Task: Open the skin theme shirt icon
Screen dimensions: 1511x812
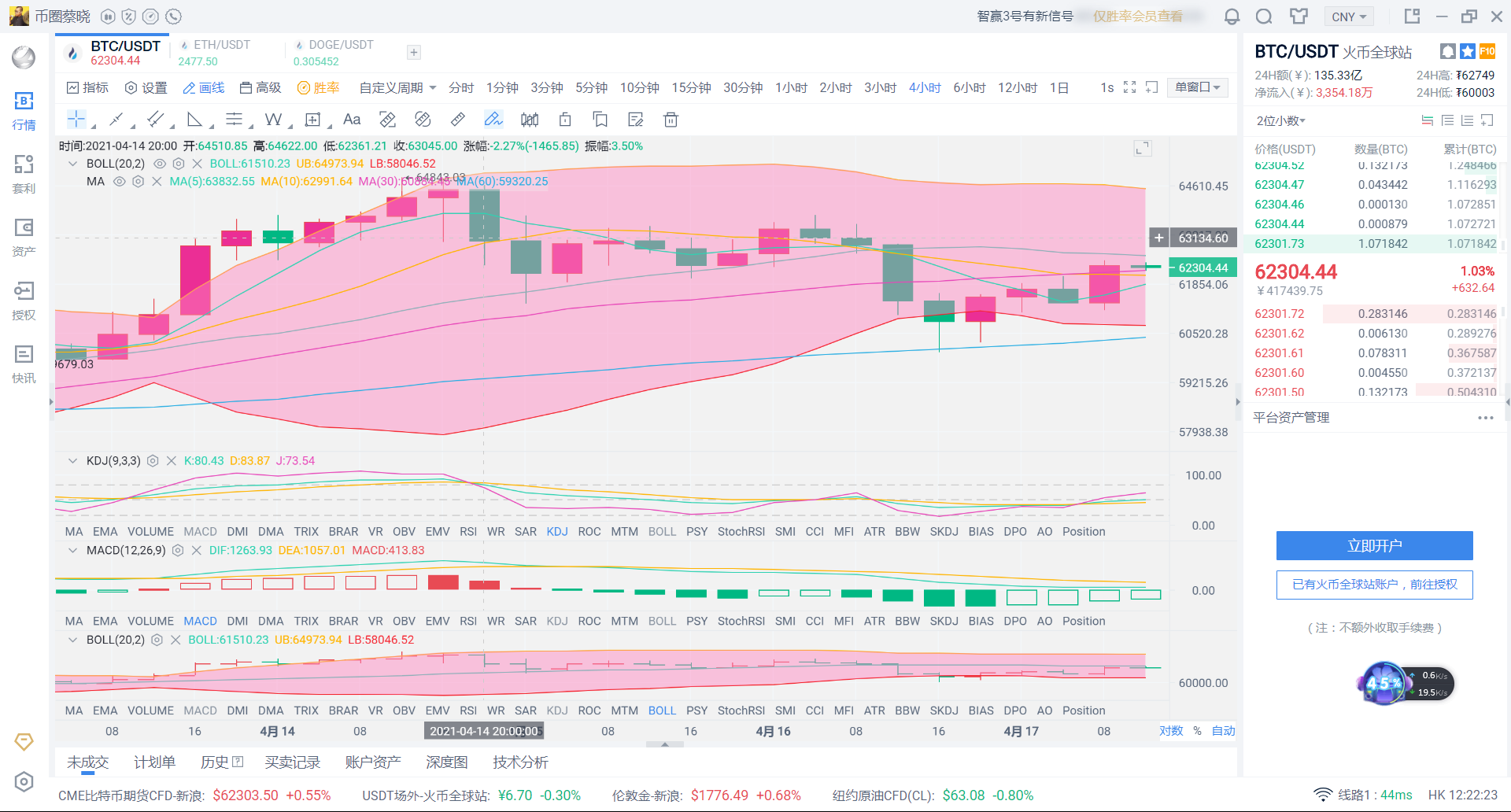Action: pos(1299,17)
